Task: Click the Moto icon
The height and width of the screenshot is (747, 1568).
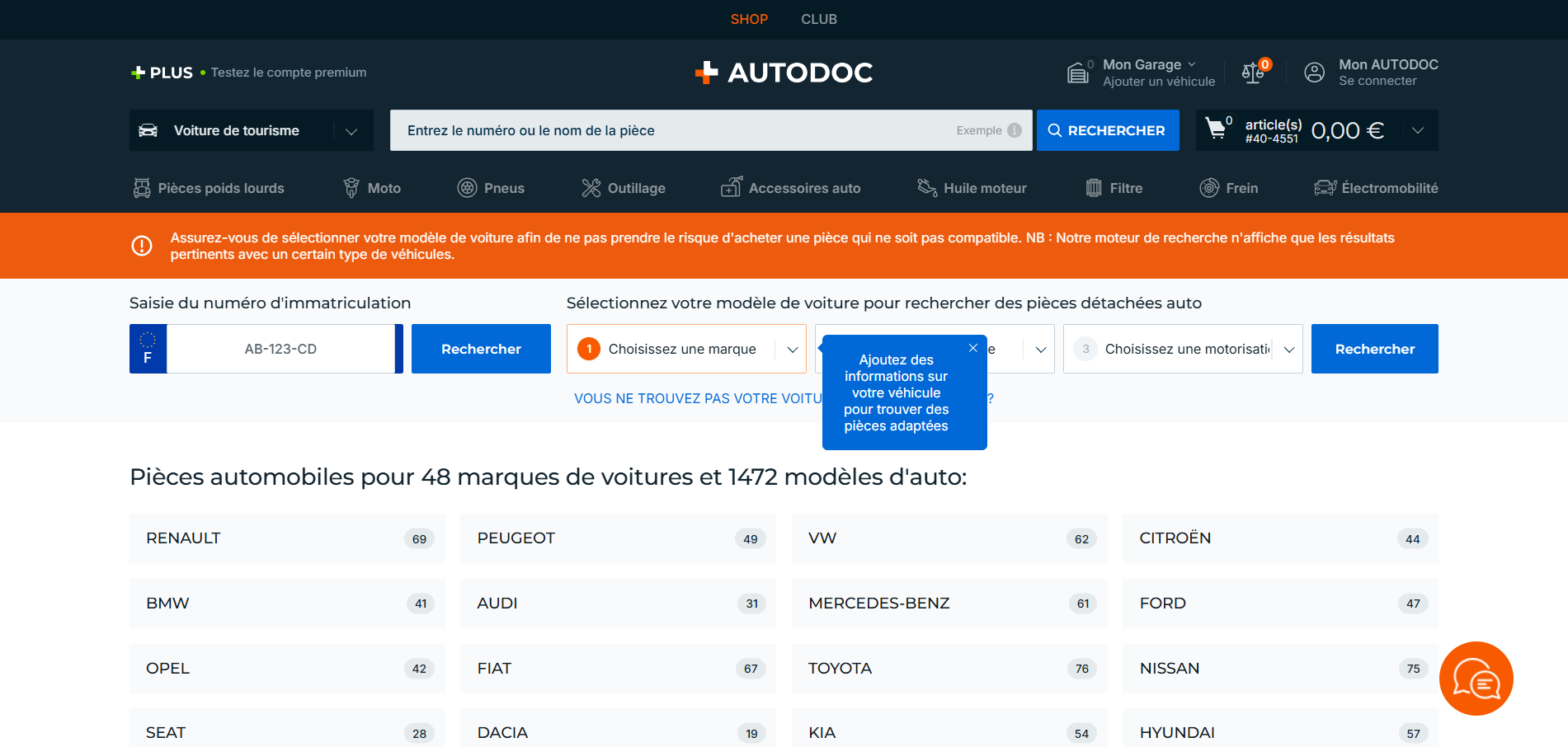Action: [351, 188]
